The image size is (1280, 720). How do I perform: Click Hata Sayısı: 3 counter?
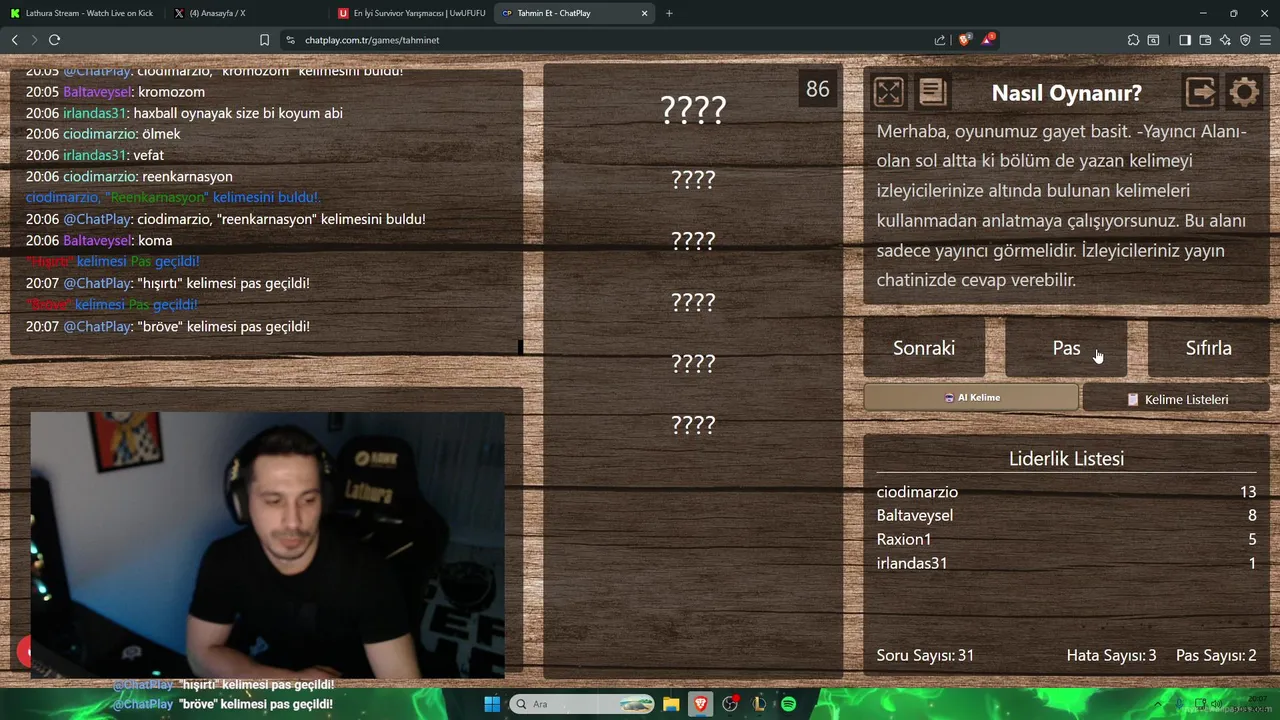click(1111, 655)
